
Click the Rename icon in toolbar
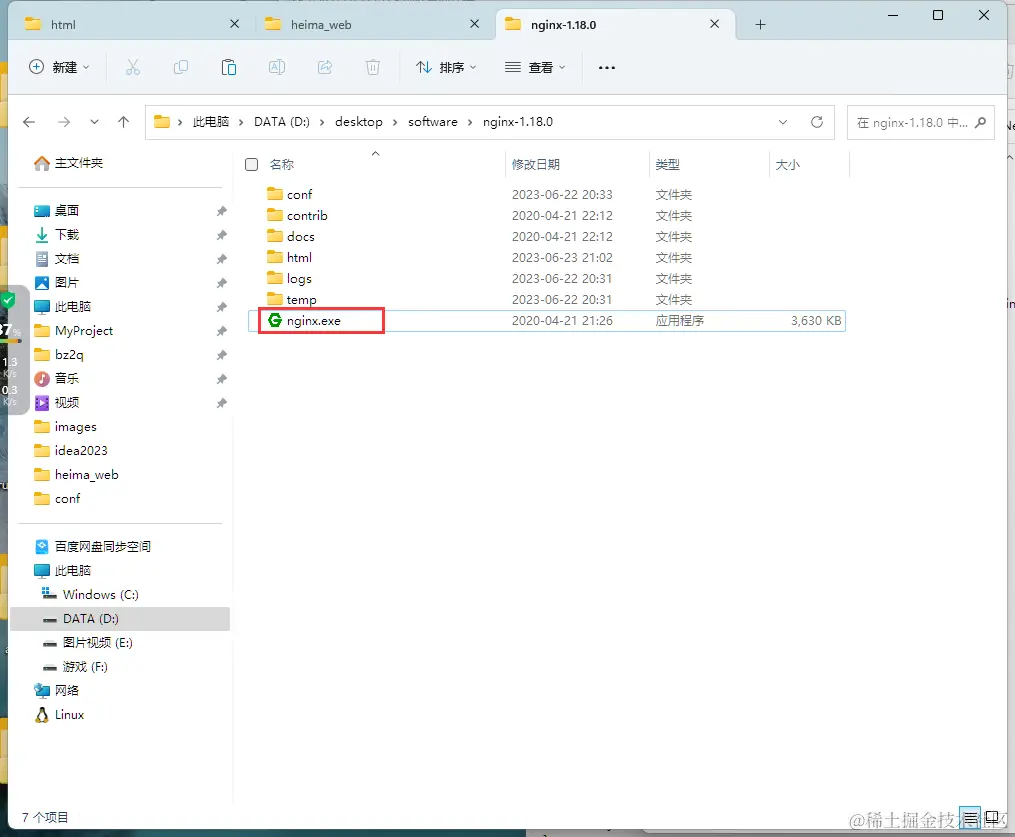276,67
